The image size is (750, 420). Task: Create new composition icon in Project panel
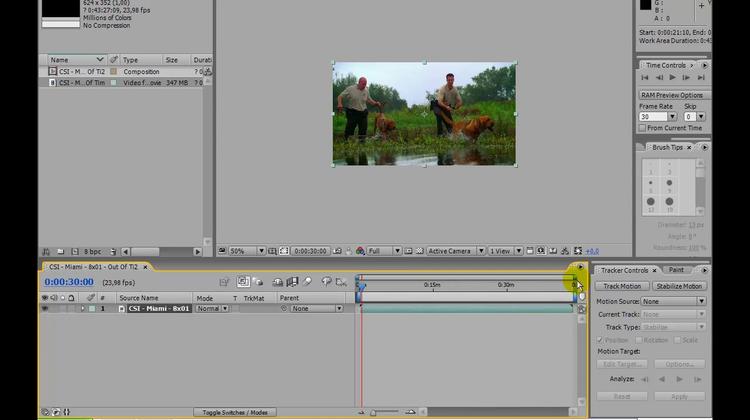click(x=75, y=251)
